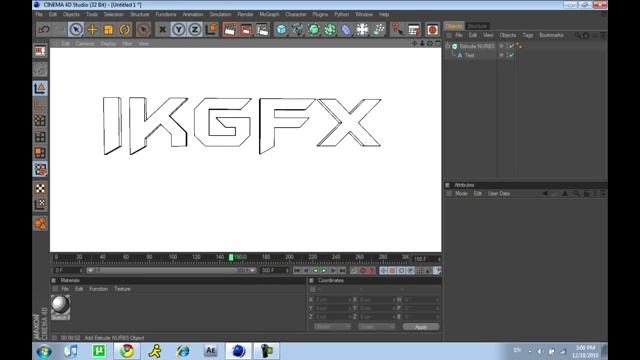The height and width of the screenshot is (360, 640).
Task: Click the Phong tag on Extrude NURBS
Action: 519,46
